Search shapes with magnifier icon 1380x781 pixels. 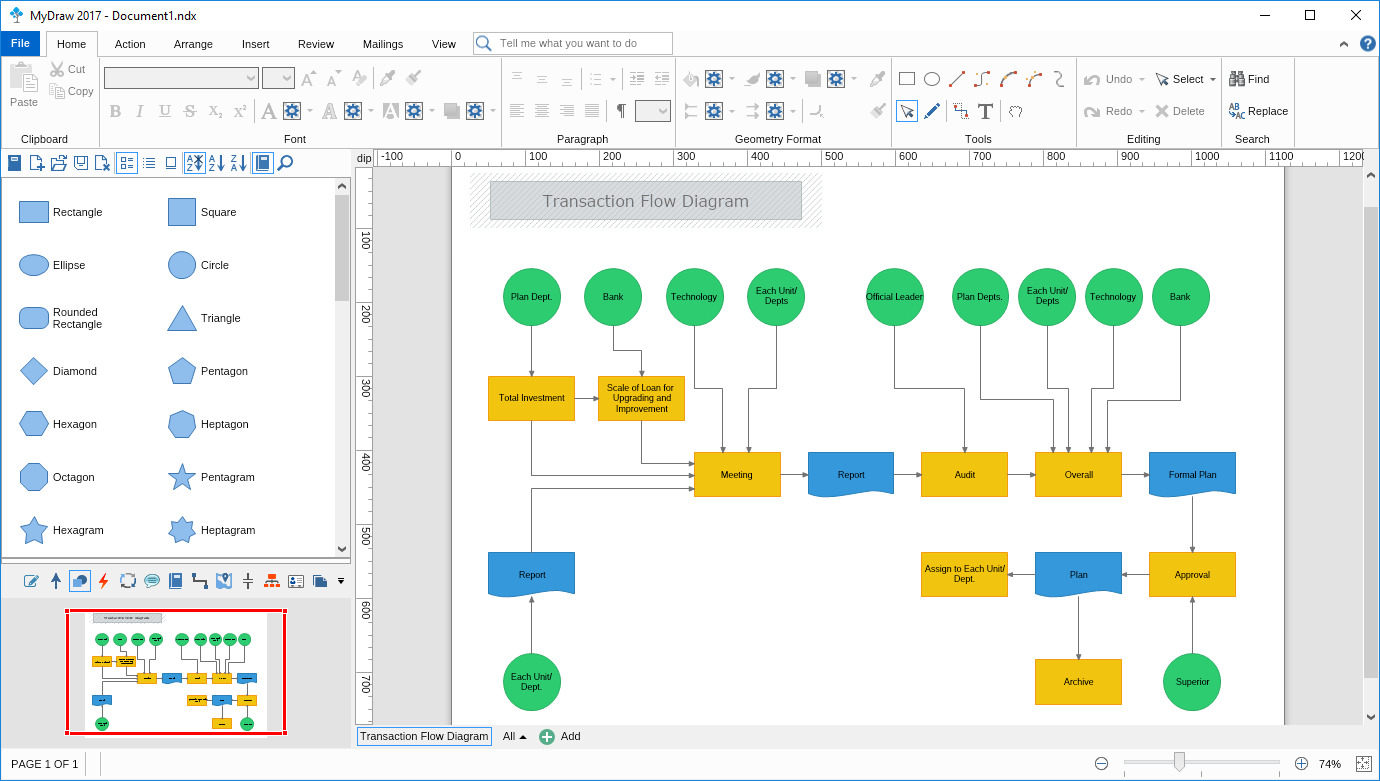285,163
